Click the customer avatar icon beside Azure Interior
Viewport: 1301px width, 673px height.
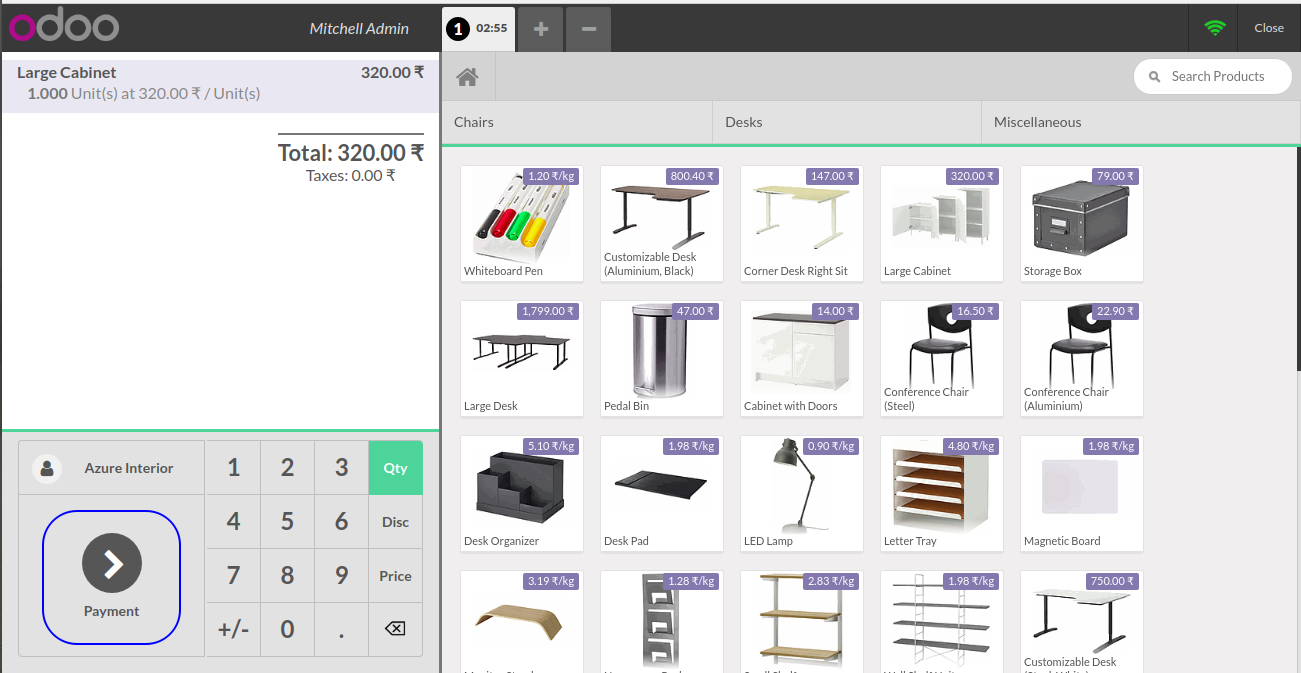click(x=46, y=468)
